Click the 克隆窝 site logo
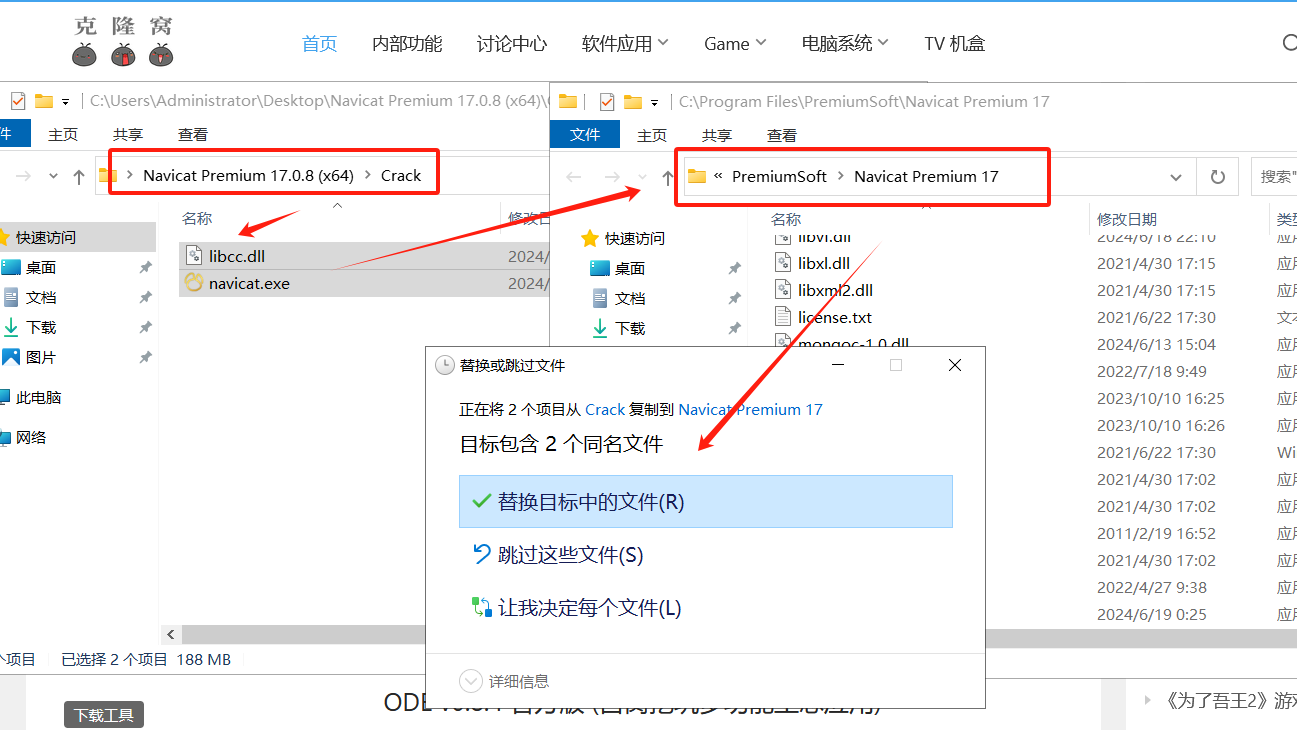 click(124, 41)
